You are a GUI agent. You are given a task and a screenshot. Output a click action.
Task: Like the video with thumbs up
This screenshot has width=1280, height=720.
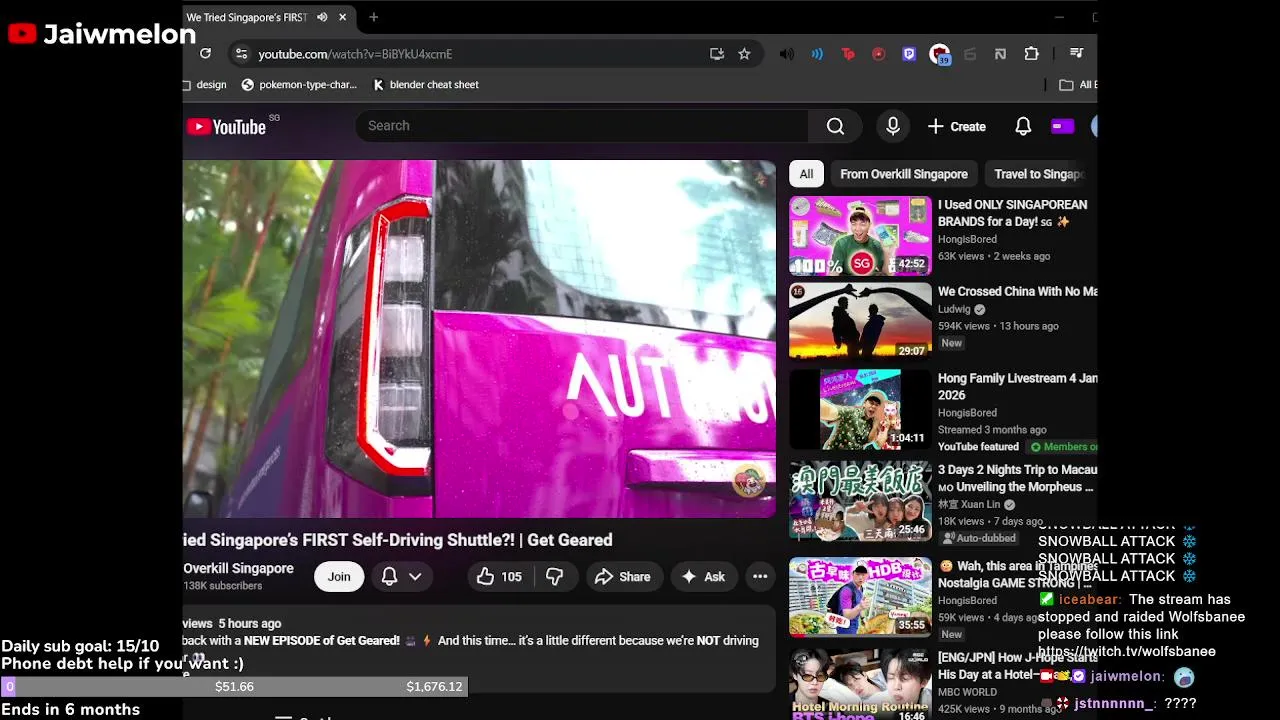(500, 576)
